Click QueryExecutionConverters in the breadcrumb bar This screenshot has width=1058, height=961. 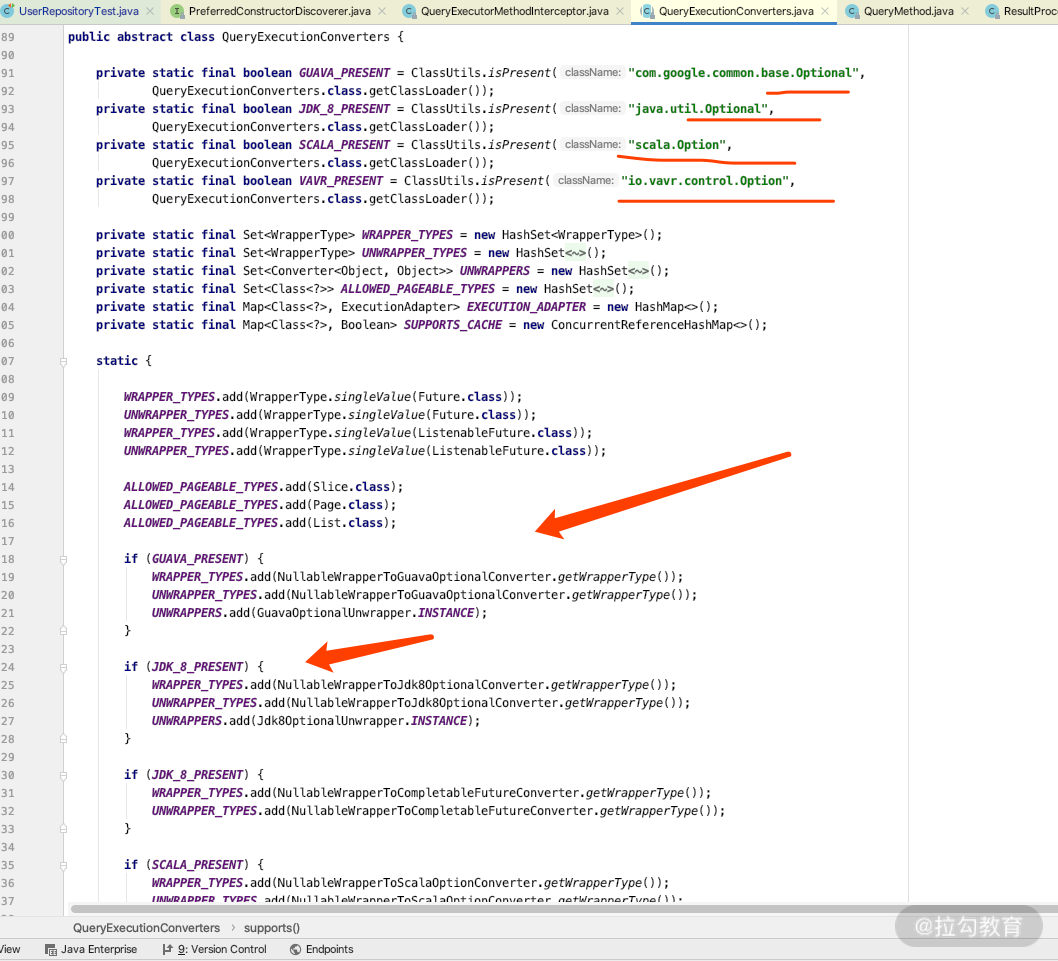point(146,928)
